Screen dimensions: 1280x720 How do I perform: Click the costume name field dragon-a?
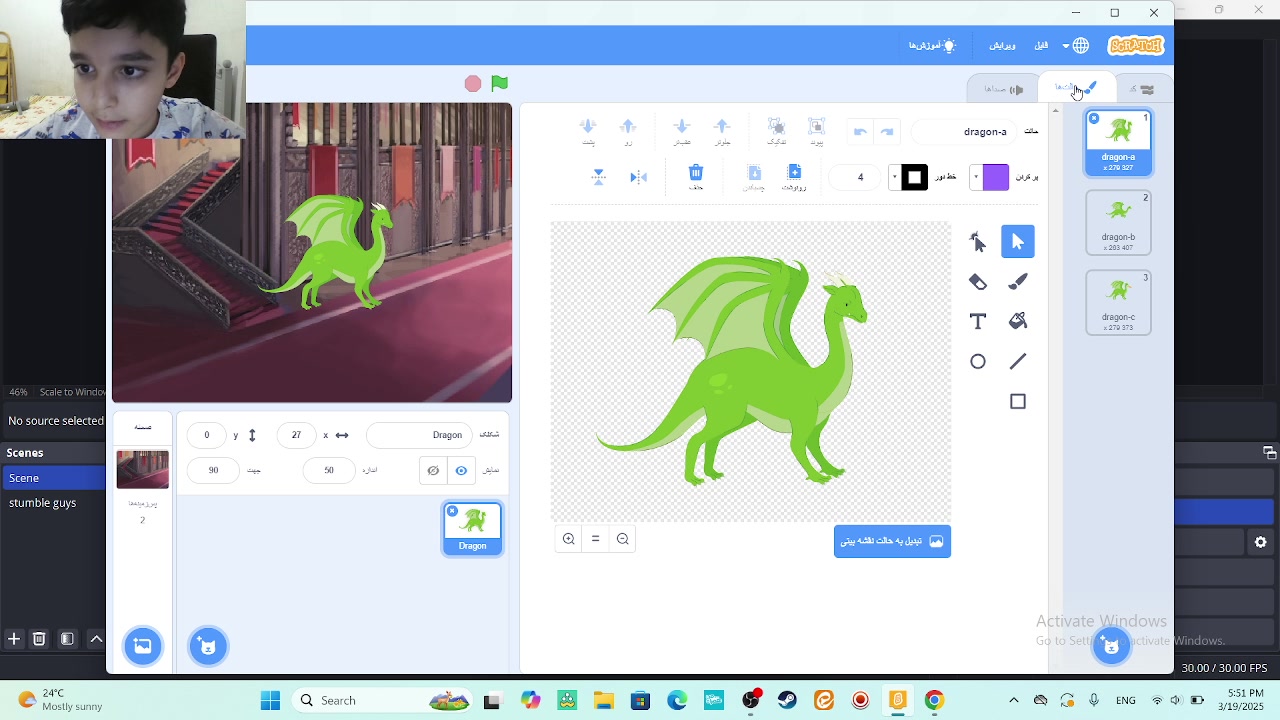(x=965, y=131)
